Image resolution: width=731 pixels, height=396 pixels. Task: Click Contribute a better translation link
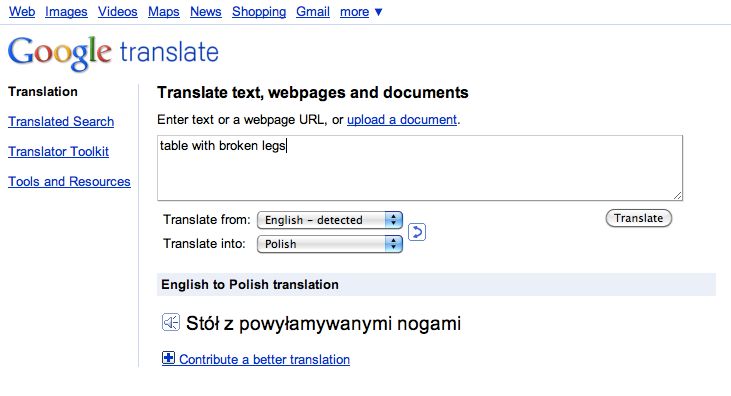[x=264, y=360]
